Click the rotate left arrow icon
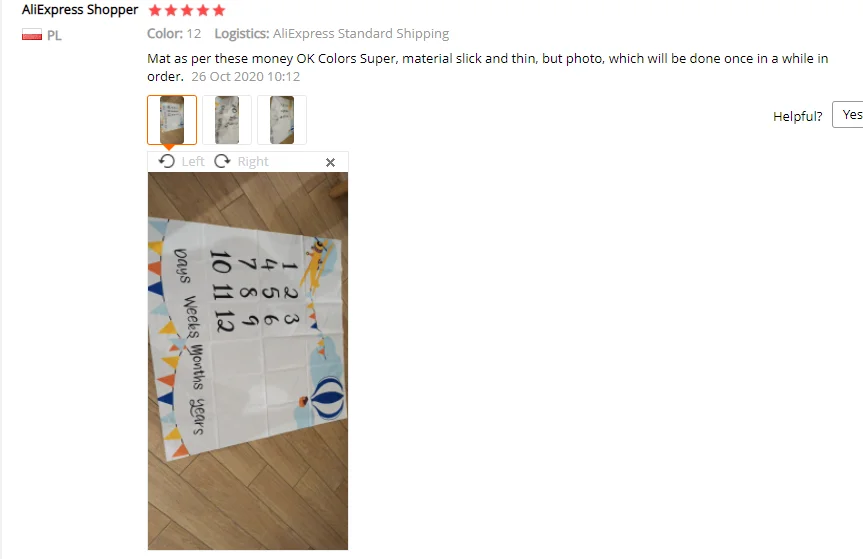This screenshot has height=559, width=863. (x=166, y=161)
